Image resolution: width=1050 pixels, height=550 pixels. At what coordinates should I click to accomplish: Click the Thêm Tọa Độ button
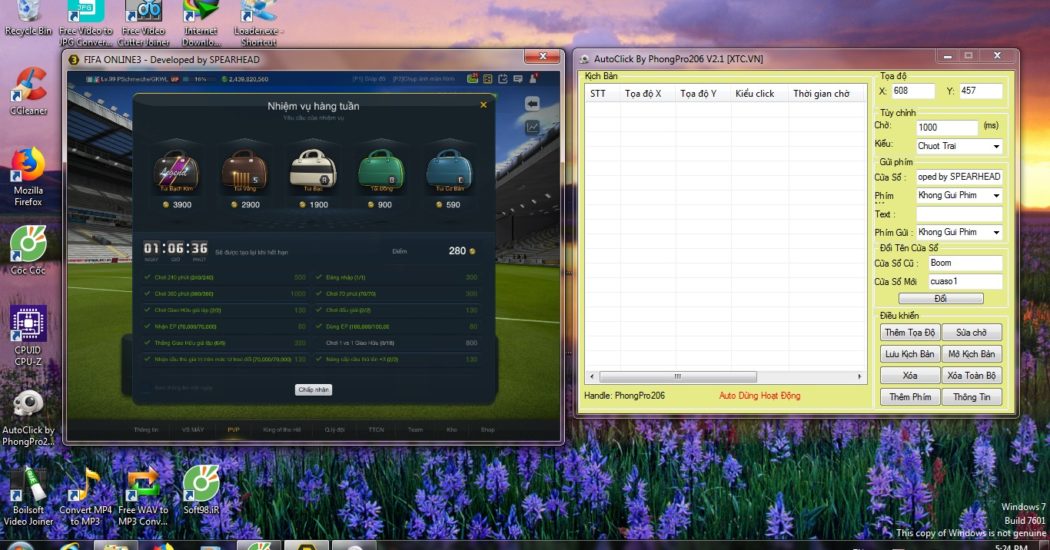(x=909, y=332)
